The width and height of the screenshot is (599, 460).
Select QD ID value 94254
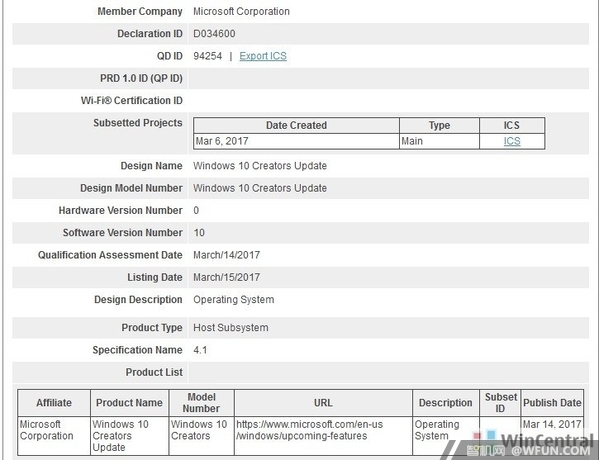(207, 56)
